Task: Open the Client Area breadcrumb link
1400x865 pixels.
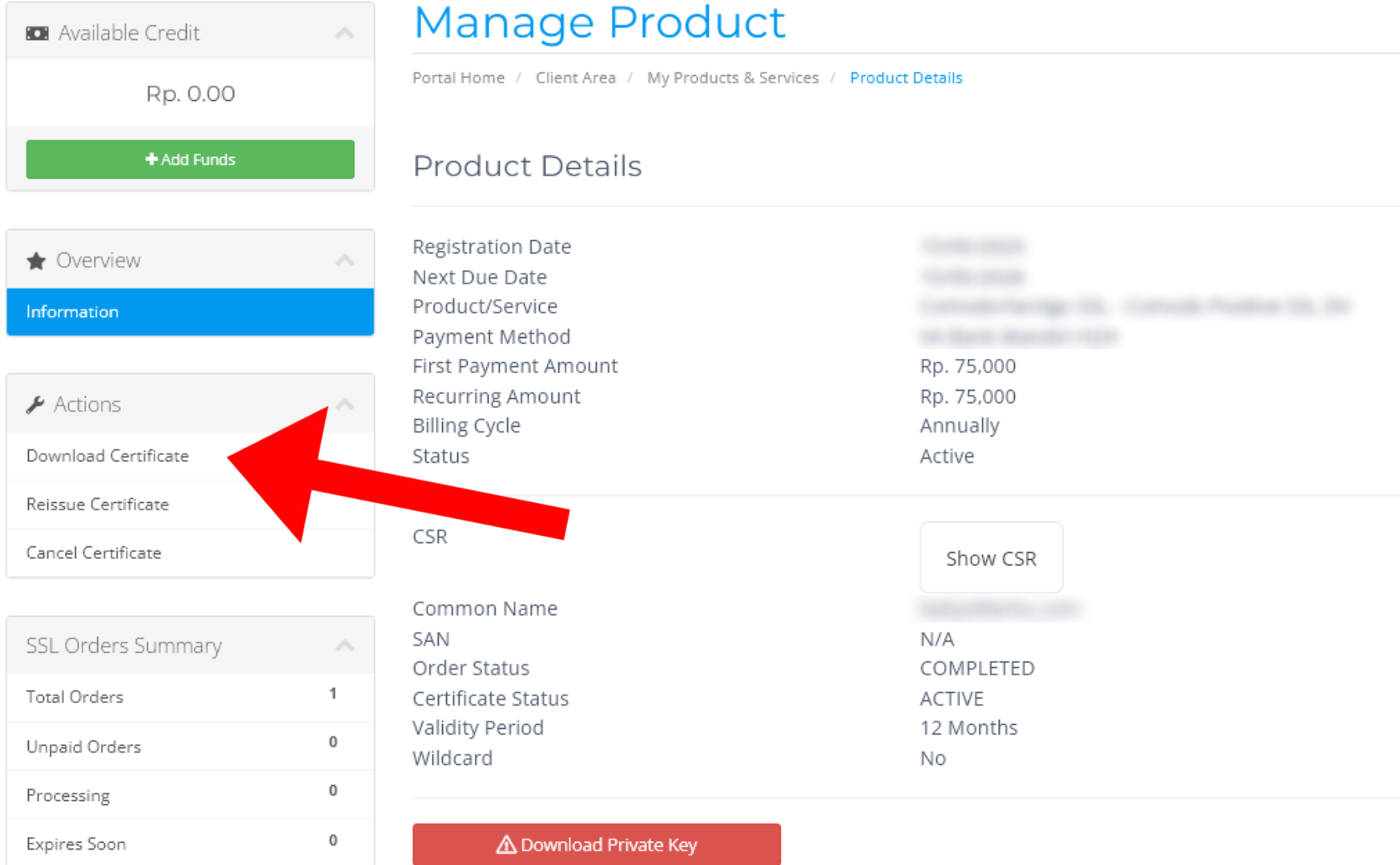Action: pos(575,78)
